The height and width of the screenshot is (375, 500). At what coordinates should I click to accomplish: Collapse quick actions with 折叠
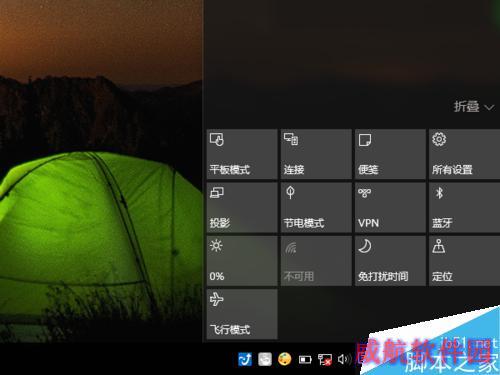[473, 107]
